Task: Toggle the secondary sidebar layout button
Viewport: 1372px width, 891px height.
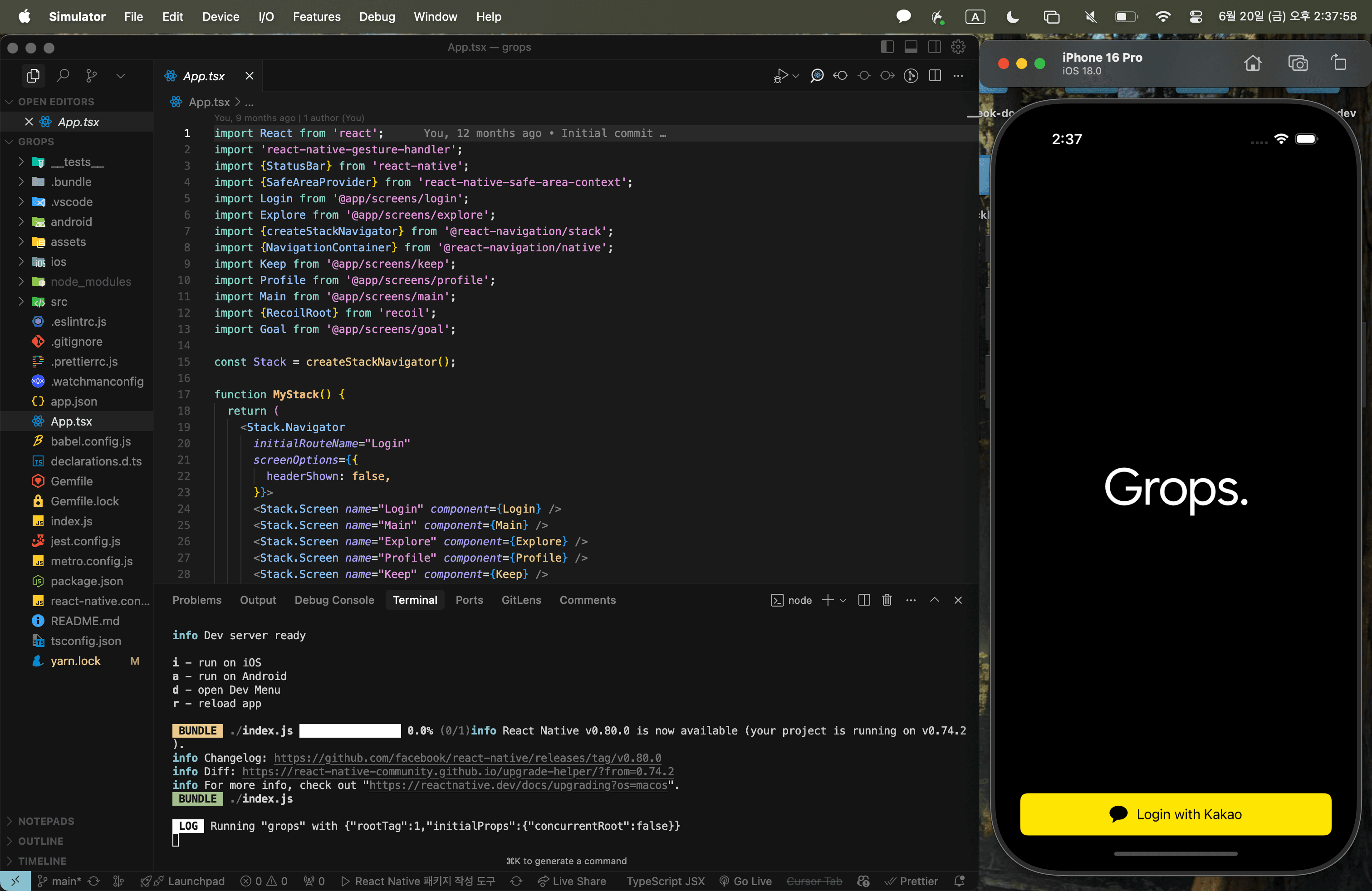Action: point(935,47)
